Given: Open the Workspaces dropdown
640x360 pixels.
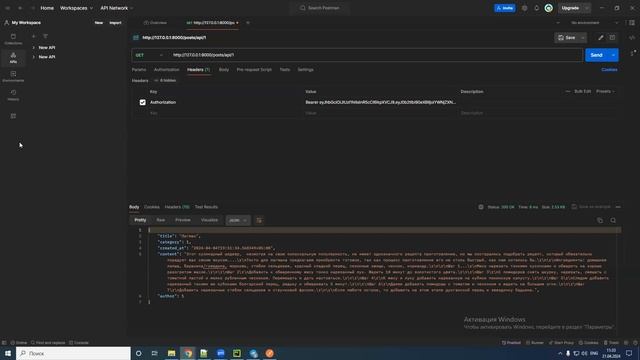Looking at the screenshot, I should coord(76,8).
